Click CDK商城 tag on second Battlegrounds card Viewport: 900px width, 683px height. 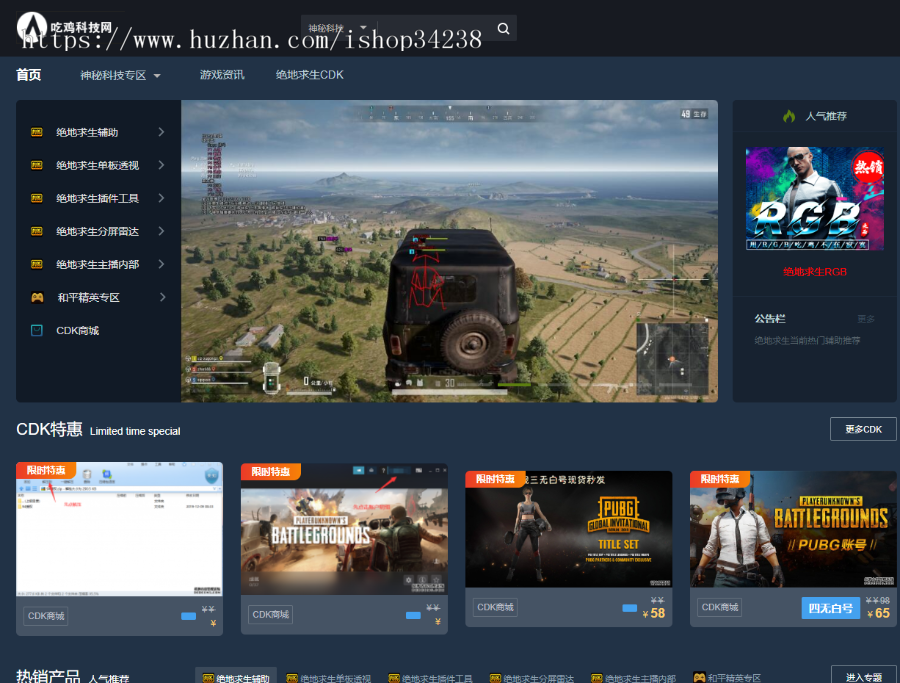tap(270, 615)
